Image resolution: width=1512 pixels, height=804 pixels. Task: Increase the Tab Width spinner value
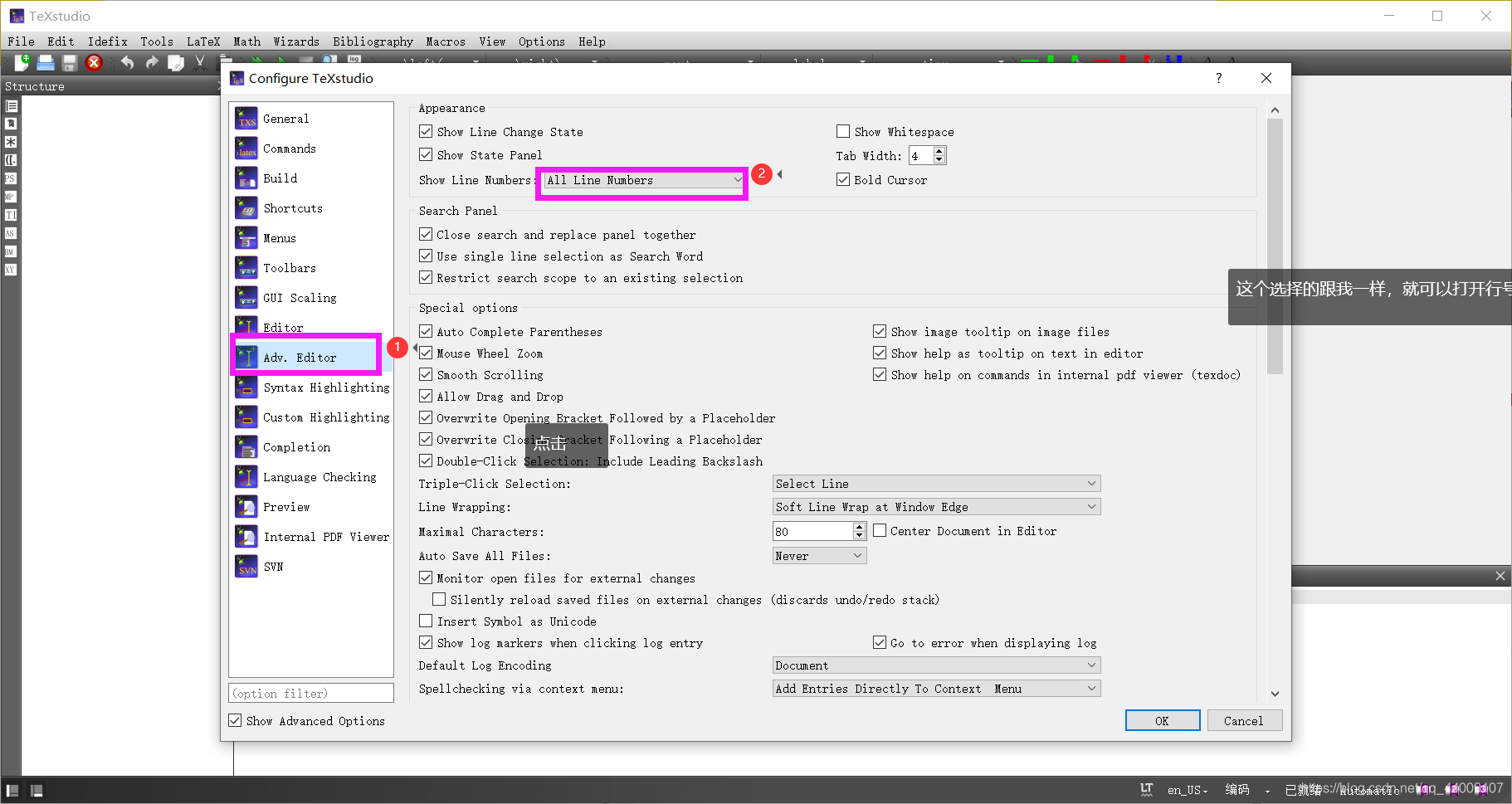click(x=939, y=151)
